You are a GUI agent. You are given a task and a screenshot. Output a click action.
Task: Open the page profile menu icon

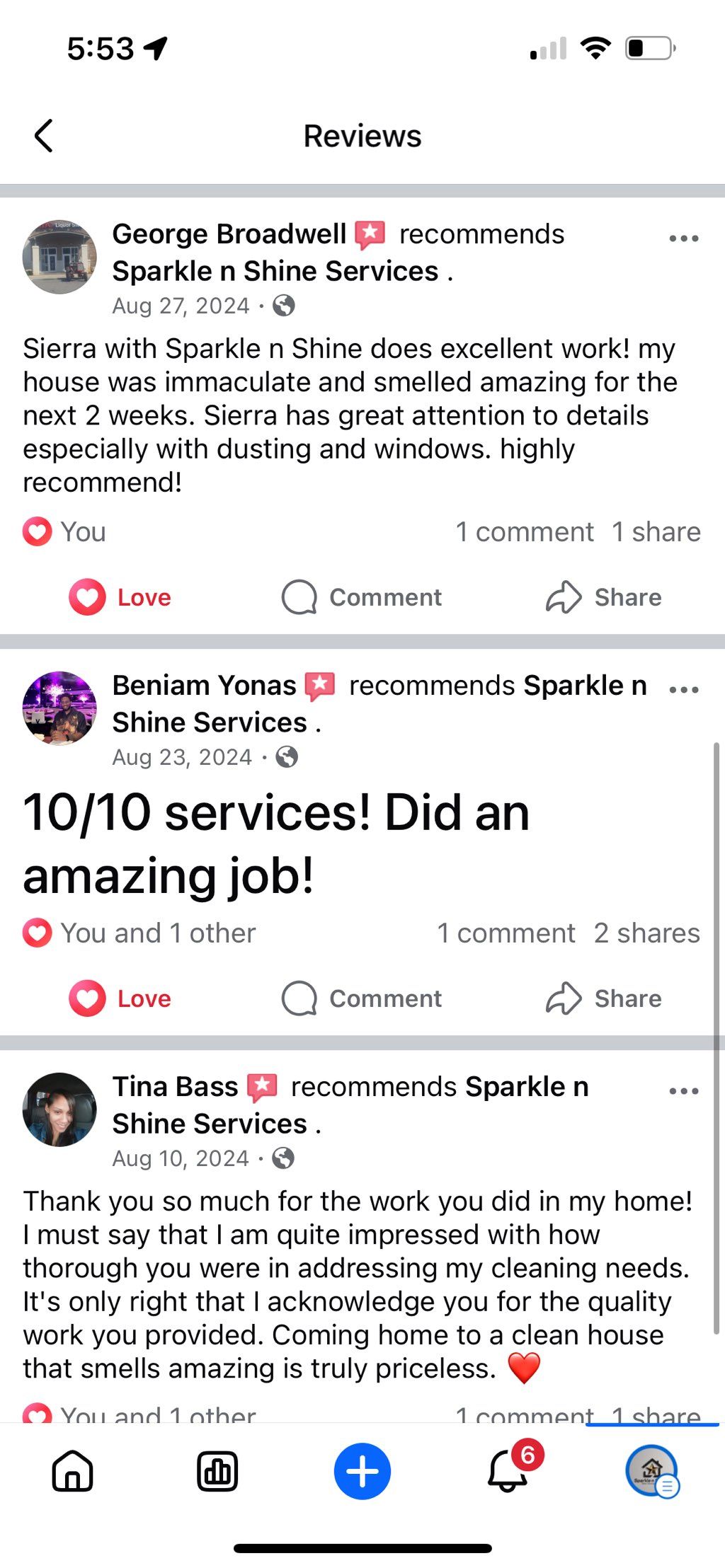click(652, 1471)
